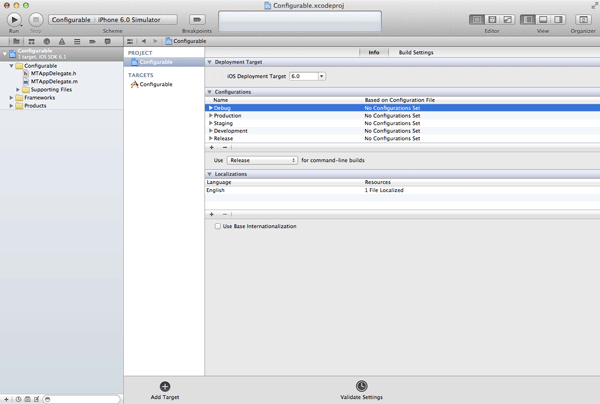Viewport: 600px width, 404px height.
Task: Open MTAppDelegate.m file
Action: [51, 81]
